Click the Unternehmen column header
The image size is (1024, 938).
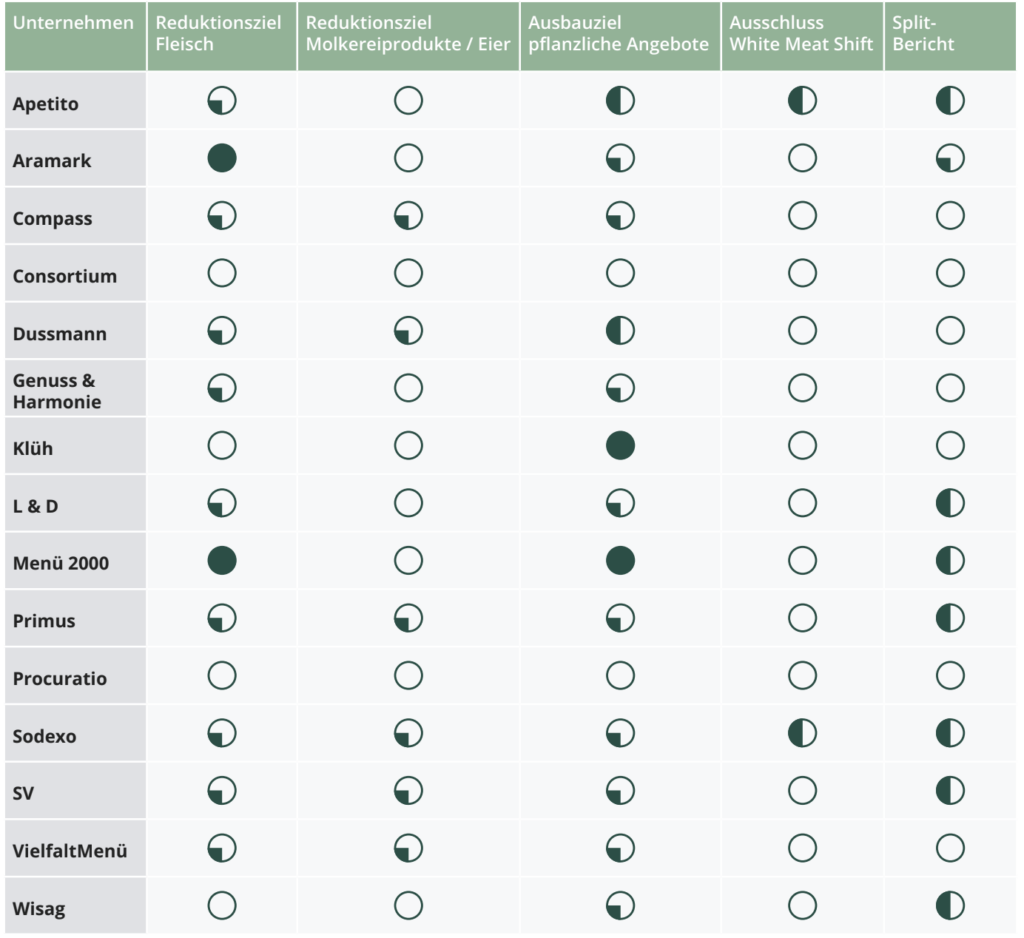(x=75, y=35)
